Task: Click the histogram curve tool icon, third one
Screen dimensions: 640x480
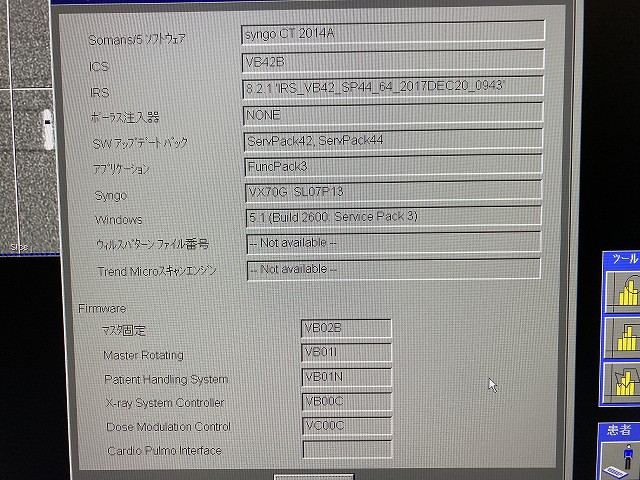Action: tap(623, 382)
